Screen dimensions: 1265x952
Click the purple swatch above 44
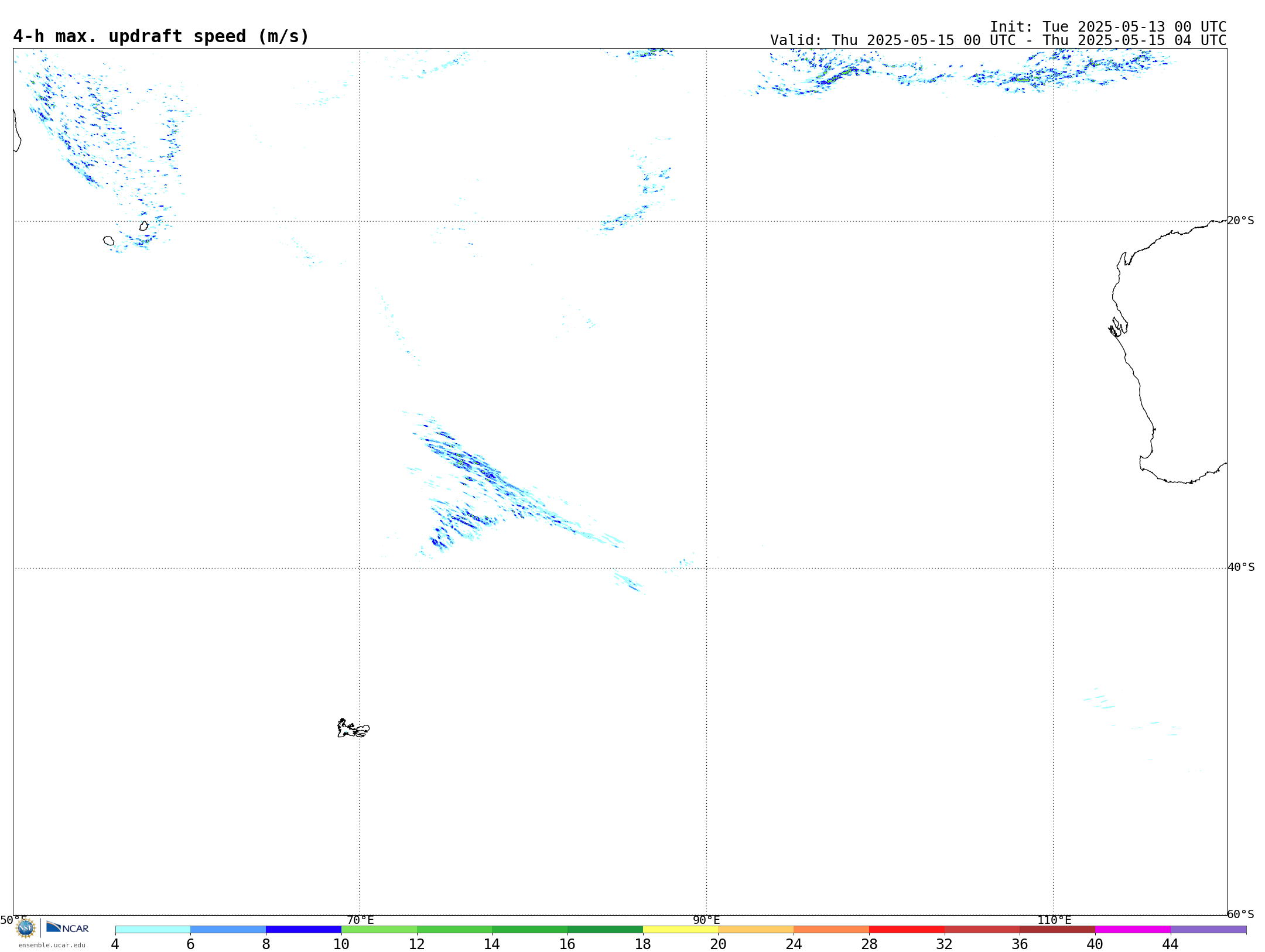[x=1208, y=929]
